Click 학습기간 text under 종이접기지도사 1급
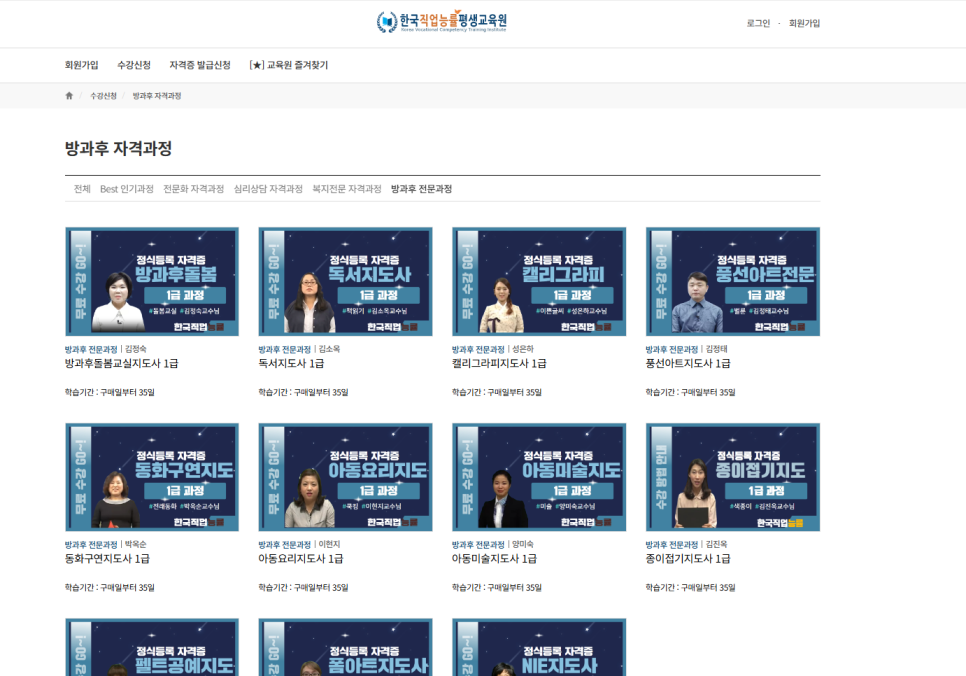The width and height of the screenshot is (966, 676). pyautogui.click(x=690, y=587)
